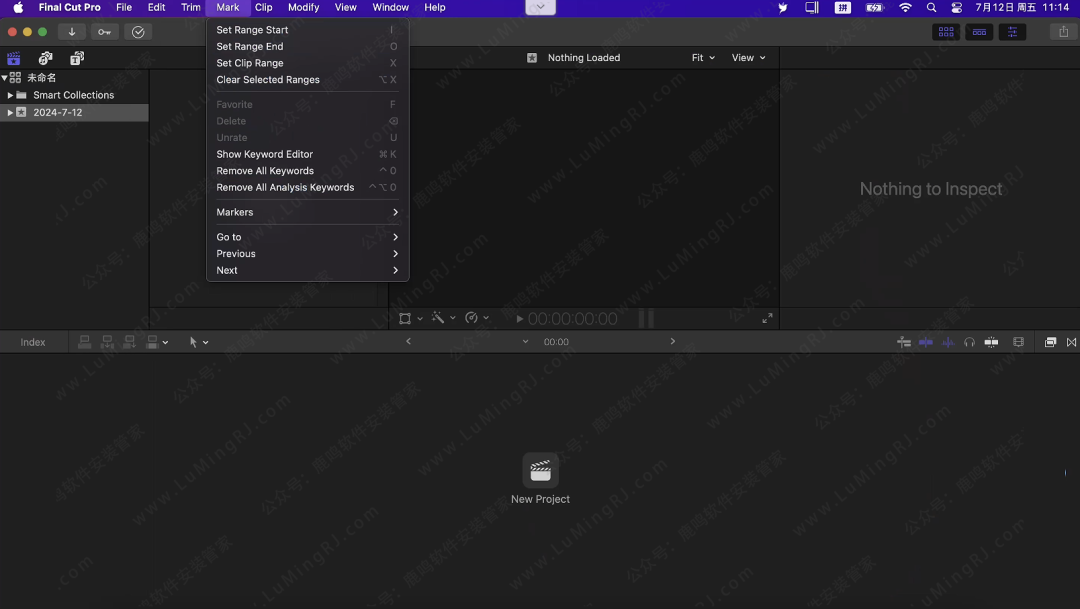This screenshot has width=1080, height=609.
Task: Open the Titles and Generators sidebar
Action: pyautogui.click(x=77, y=58)
